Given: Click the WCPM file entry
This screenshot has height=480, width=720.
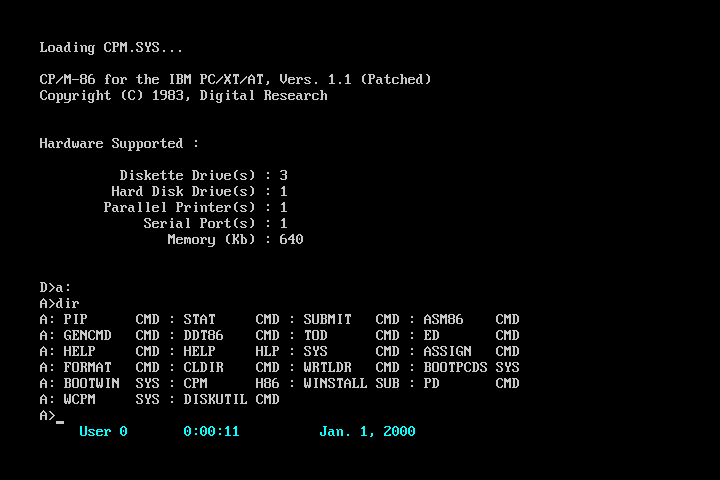Looking at the screenshot, I should [x=112, y=400].
